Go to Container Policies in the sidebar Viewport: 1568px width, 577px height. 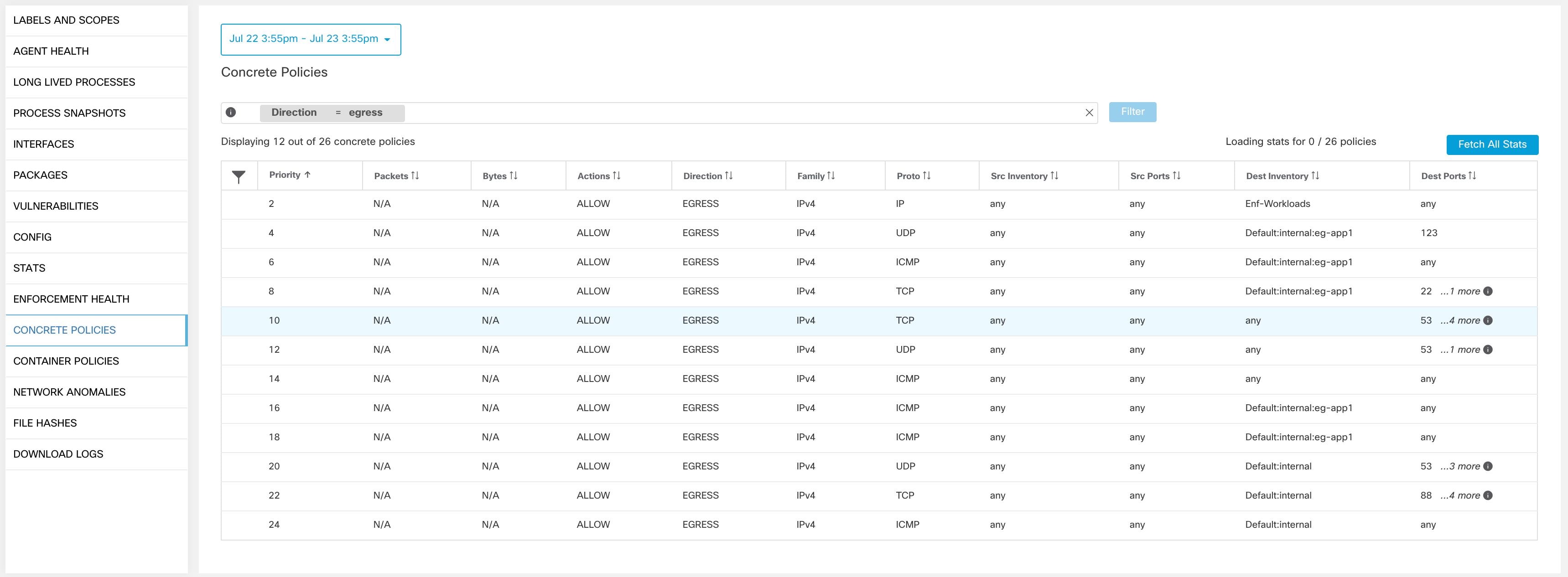click(66, 361)
